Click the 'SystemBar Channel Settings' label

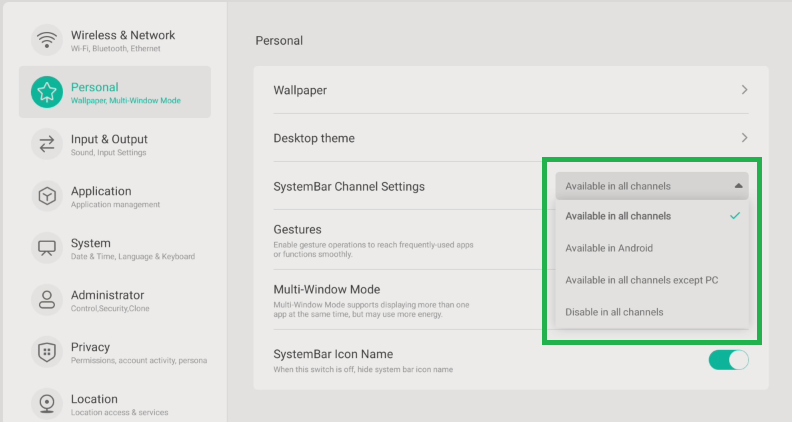349,186
